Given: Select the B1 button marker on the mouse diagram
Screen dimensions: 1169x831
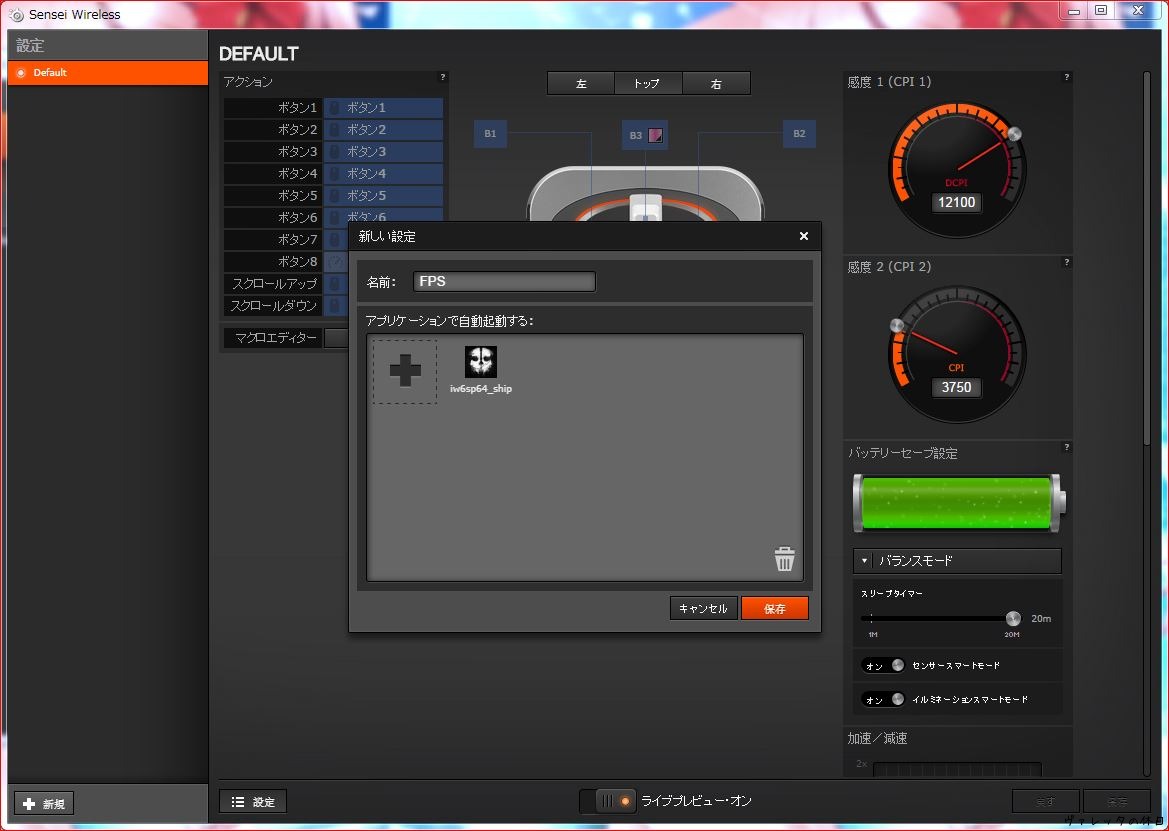Looking at the screenshot, I should coord(490,134).
